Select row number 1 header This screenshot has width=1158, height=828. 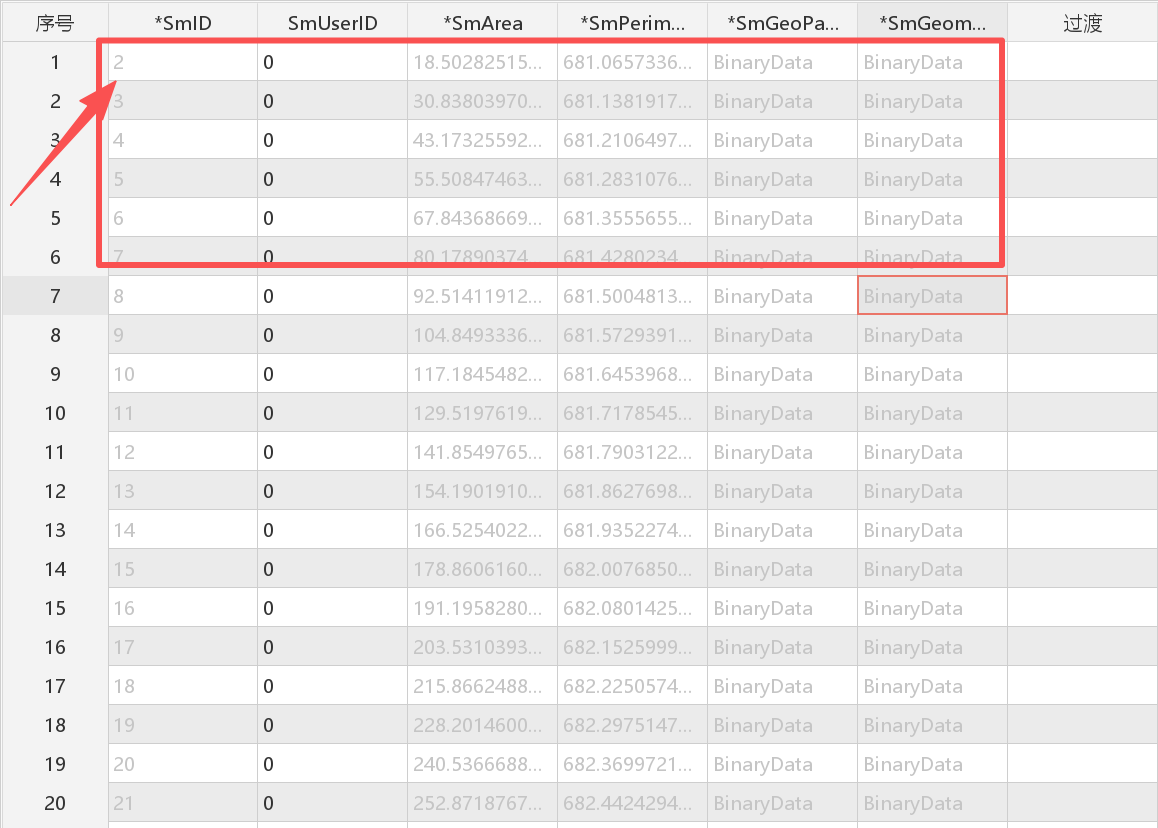pos(55,63)
